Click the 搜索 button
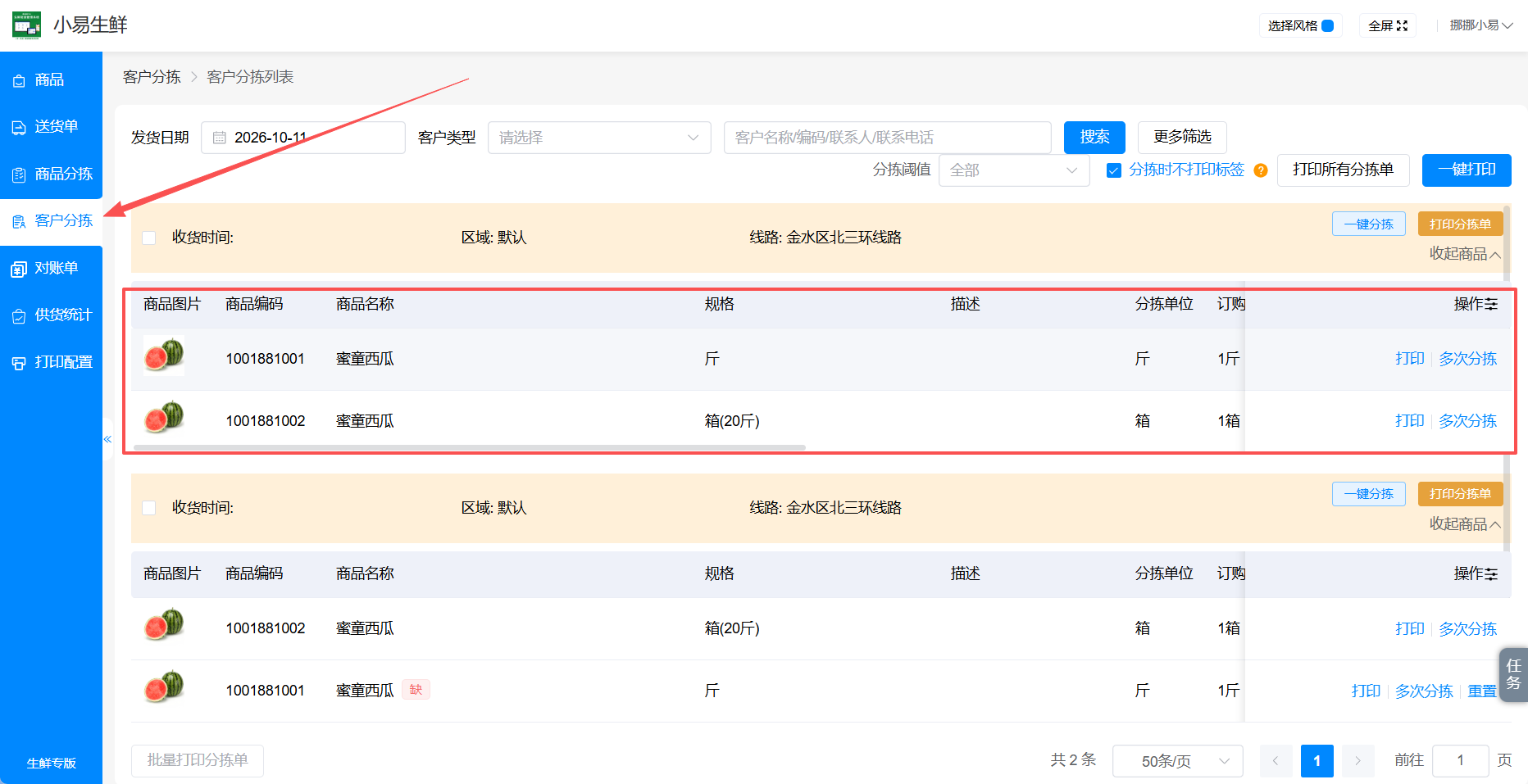This screenshot has height=784, width=1528. (1094, 137)
